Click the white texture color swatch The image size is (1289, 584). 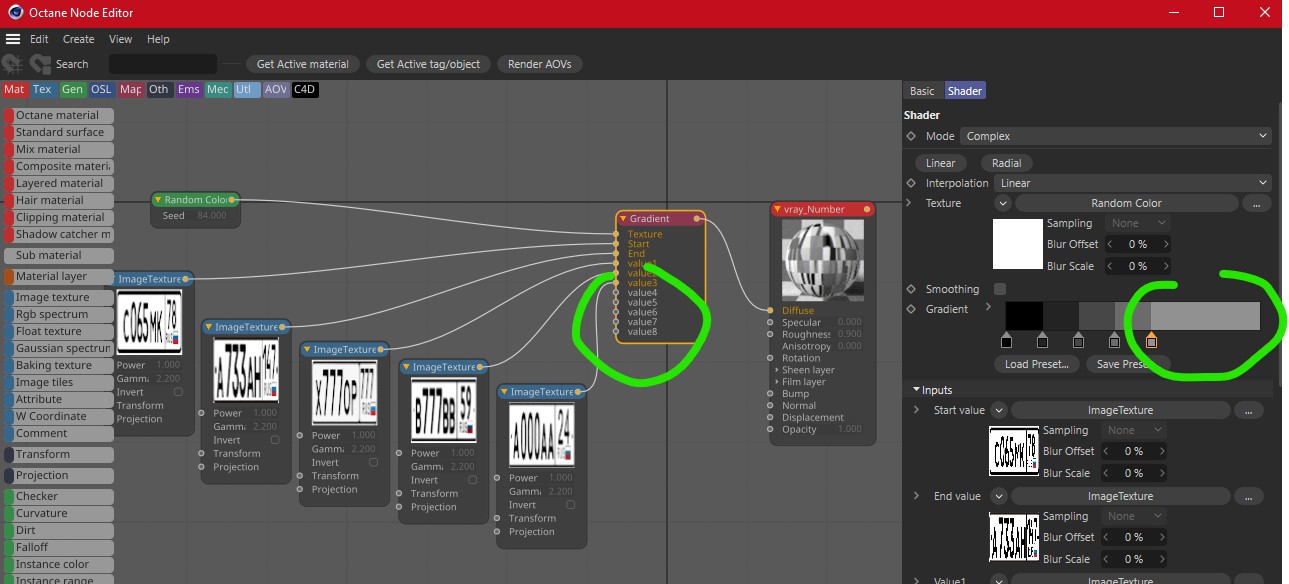click(x=1018, y=244)
